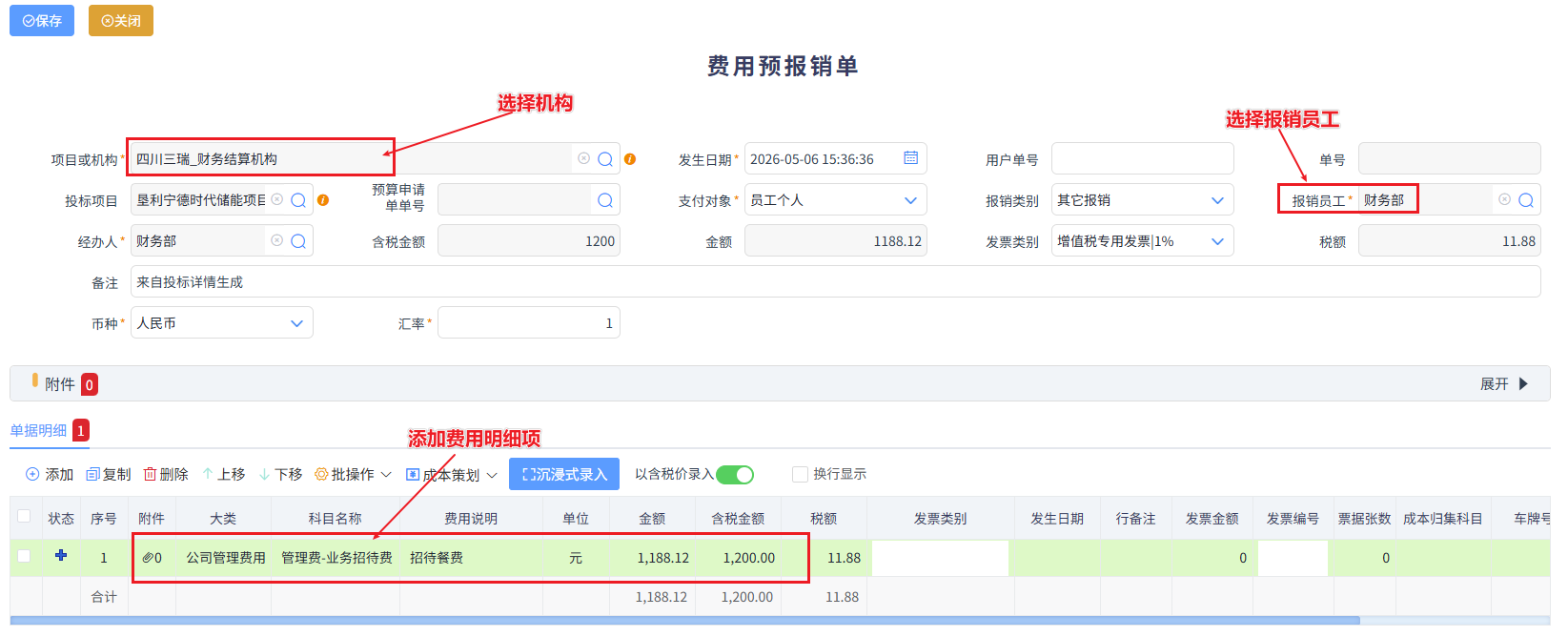Open the 批操作 batch menu
The height and width of the screenshot is (637, 1568).
tap(353, 474)
